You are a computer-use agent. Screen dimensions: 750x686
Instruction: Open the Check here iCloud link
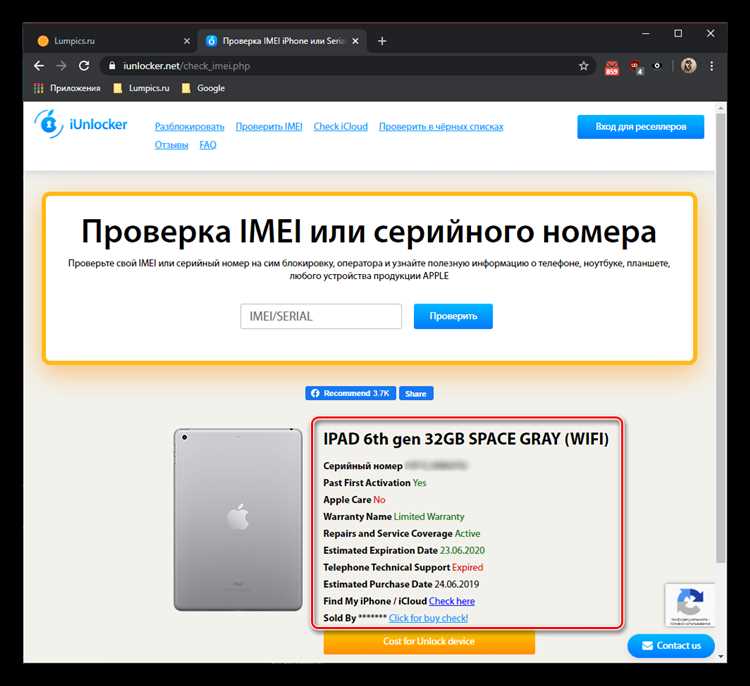[x=452, y=601]
